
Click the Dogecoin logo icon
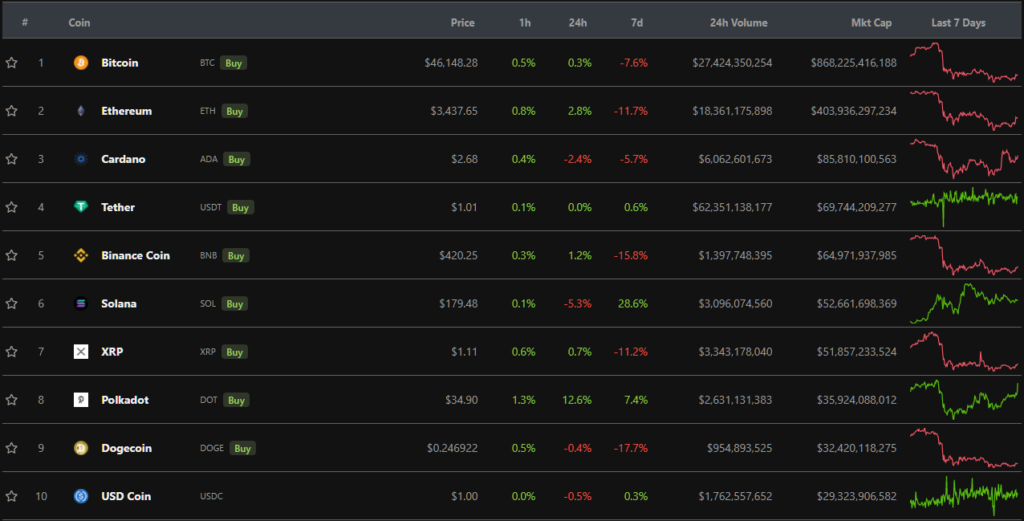(x=81, y=448)
